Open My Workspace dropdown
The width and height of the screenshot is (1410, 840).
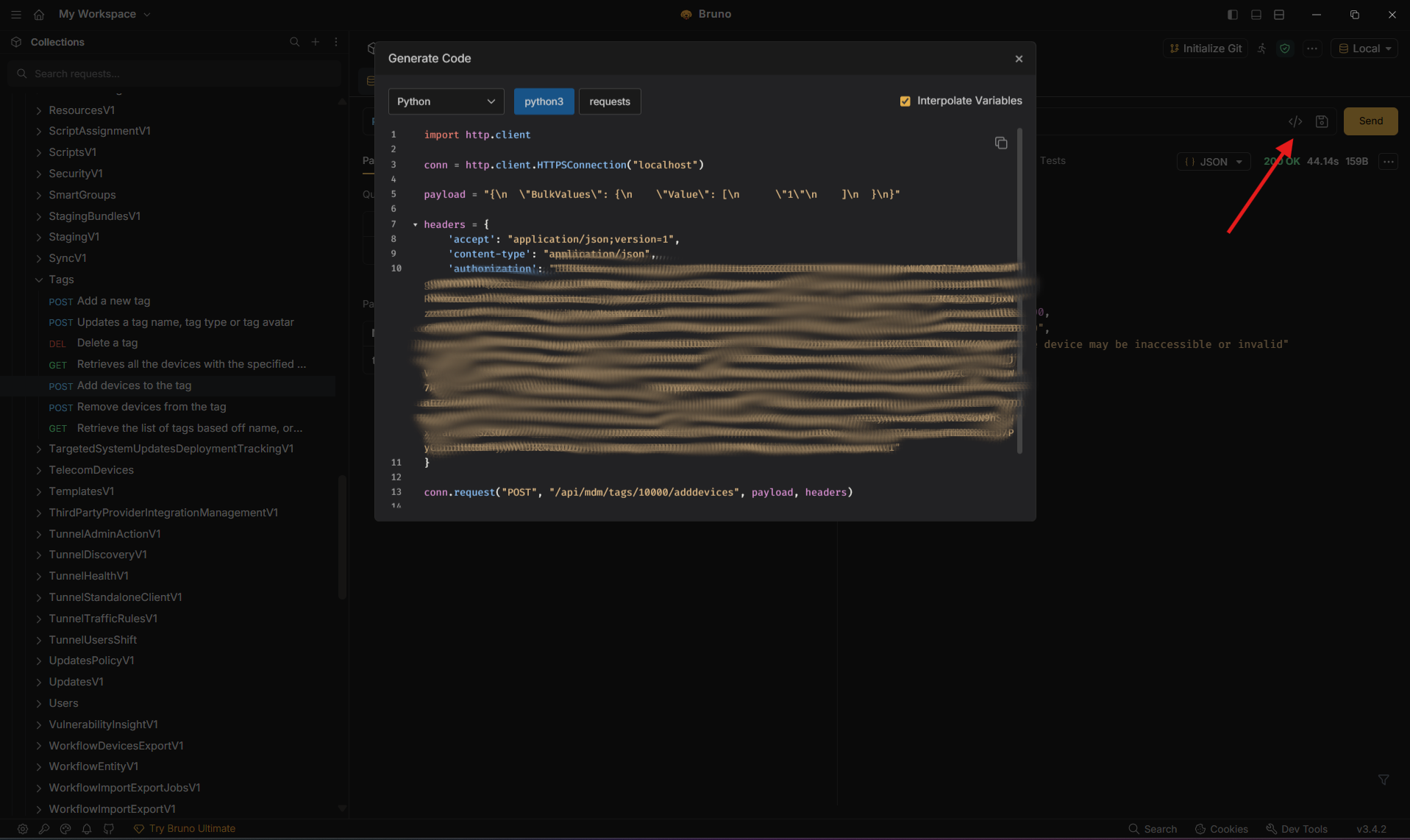coord(104,14)
